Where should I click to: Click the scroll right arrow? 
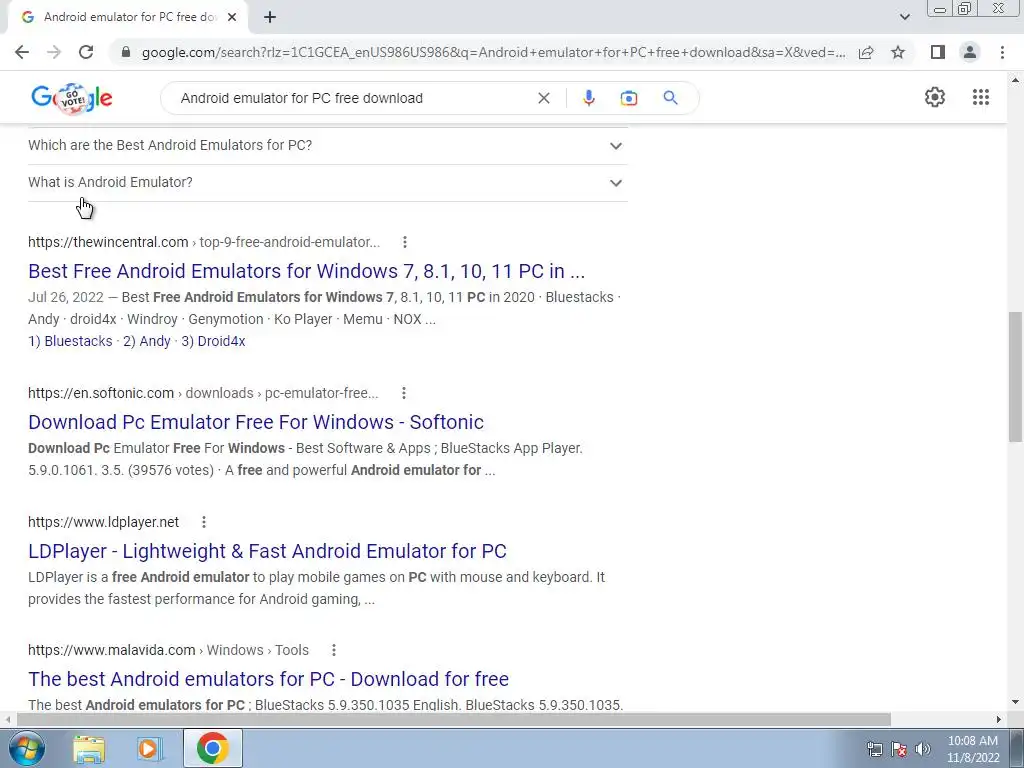[999, 720]
